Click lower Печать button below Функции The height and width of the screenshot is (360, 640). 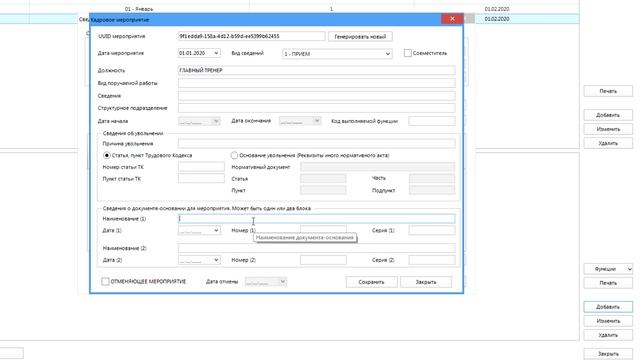click(x=608, y=283)
